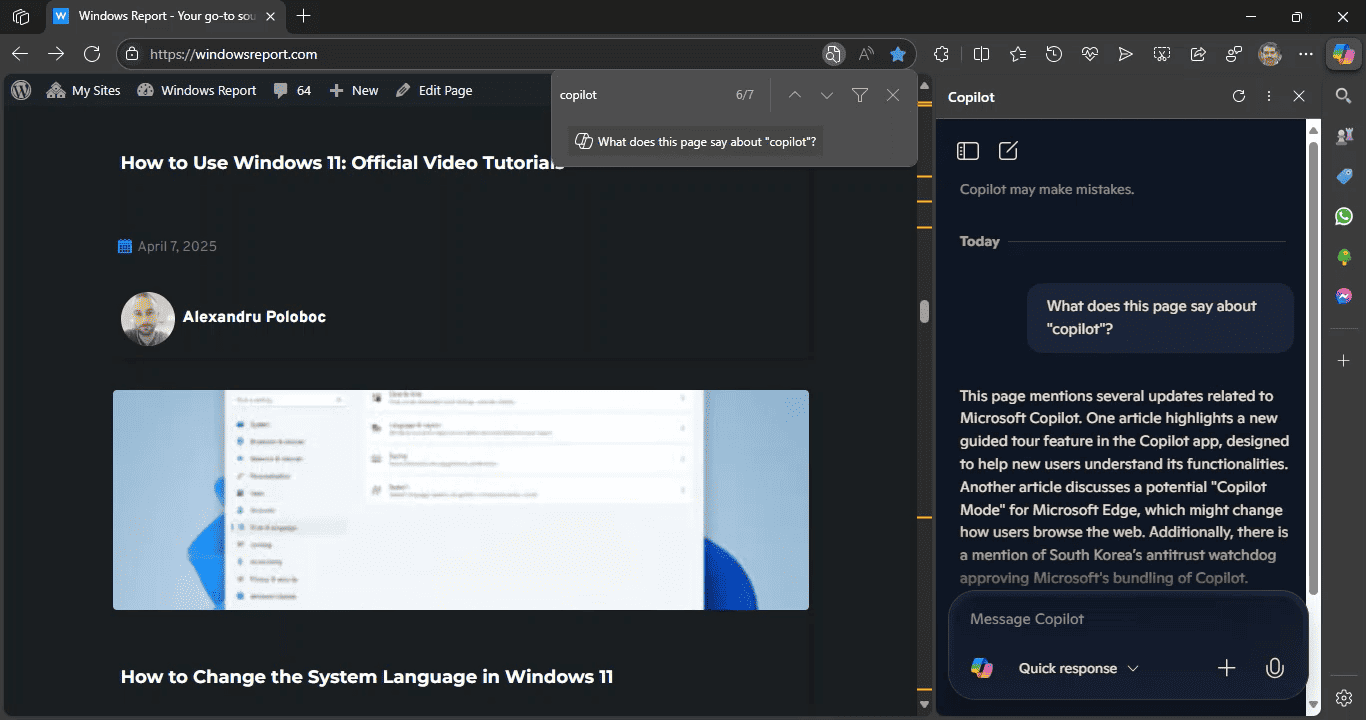The image size is (1366, 720).
Task: Open the New content menu
Action: pos(354,90)
